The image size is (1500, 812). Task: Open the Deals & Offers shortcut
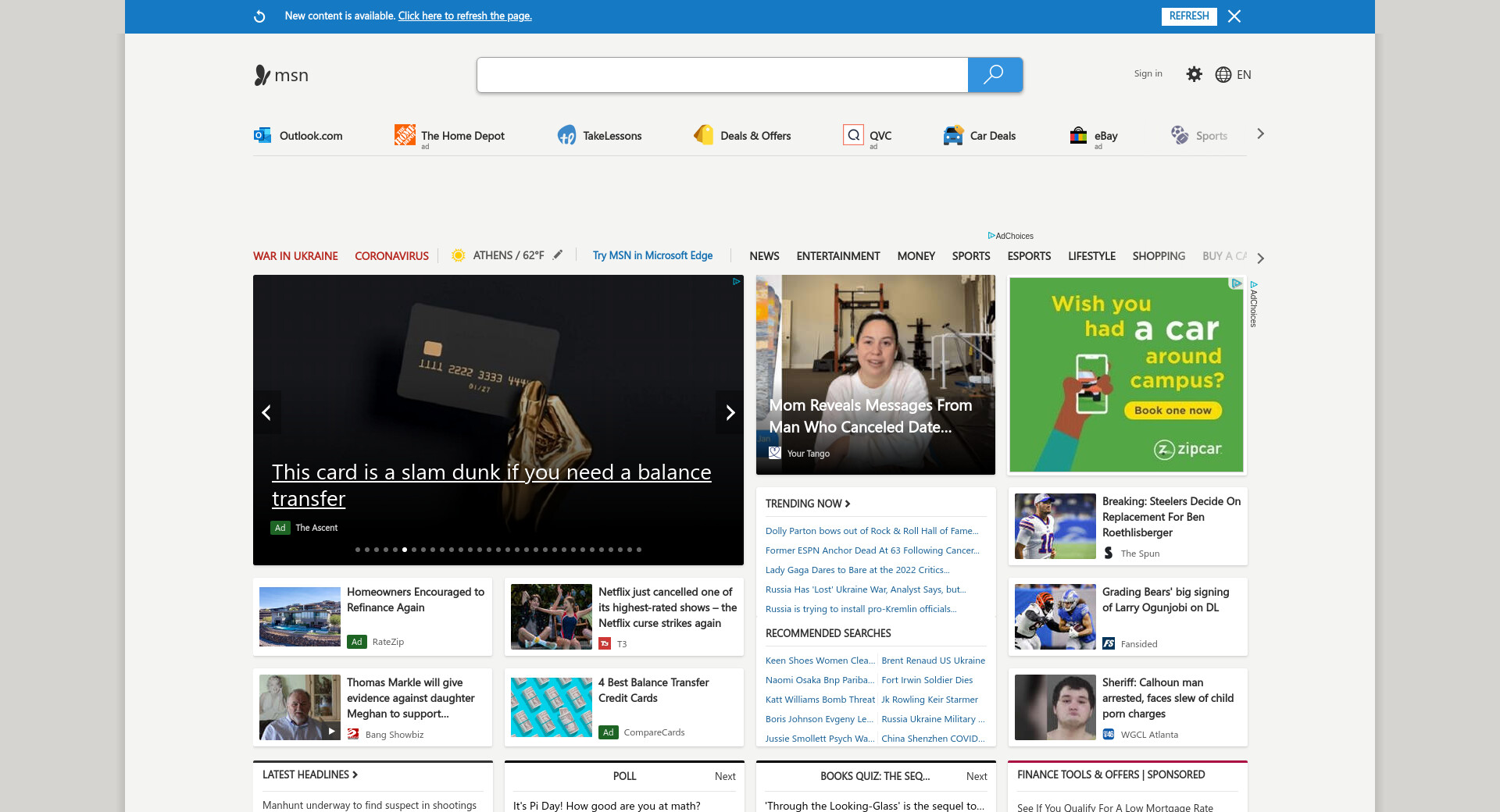(x=743, y=136)
